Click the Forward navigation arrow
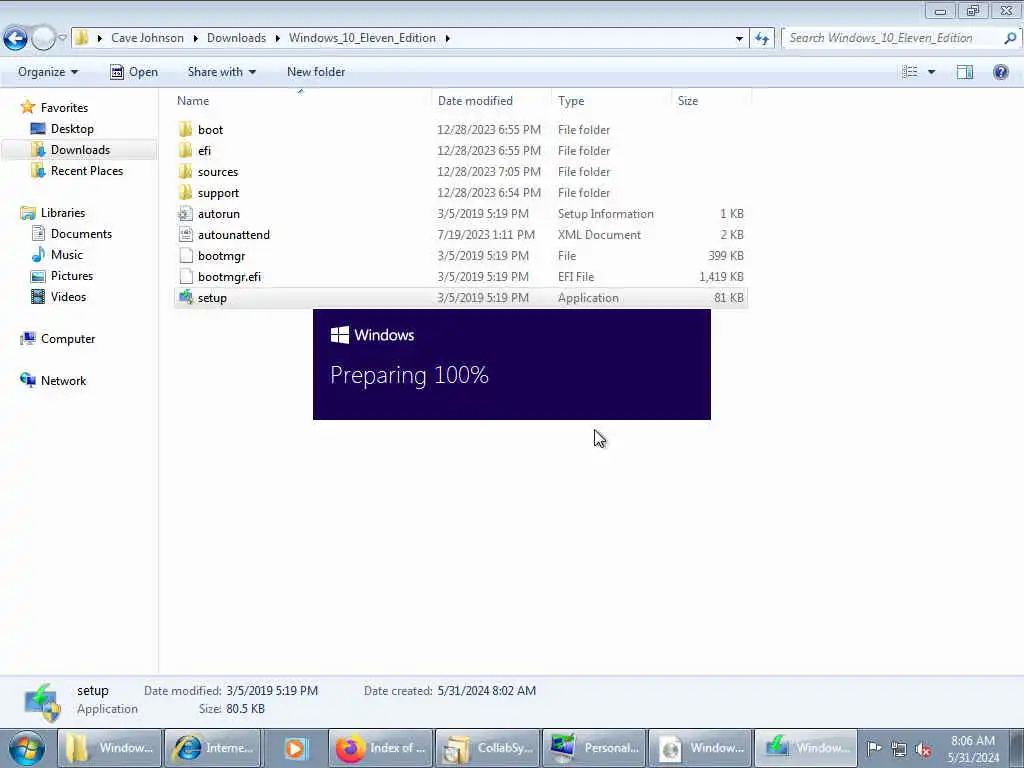1024x768 pixels. [43, 39]
